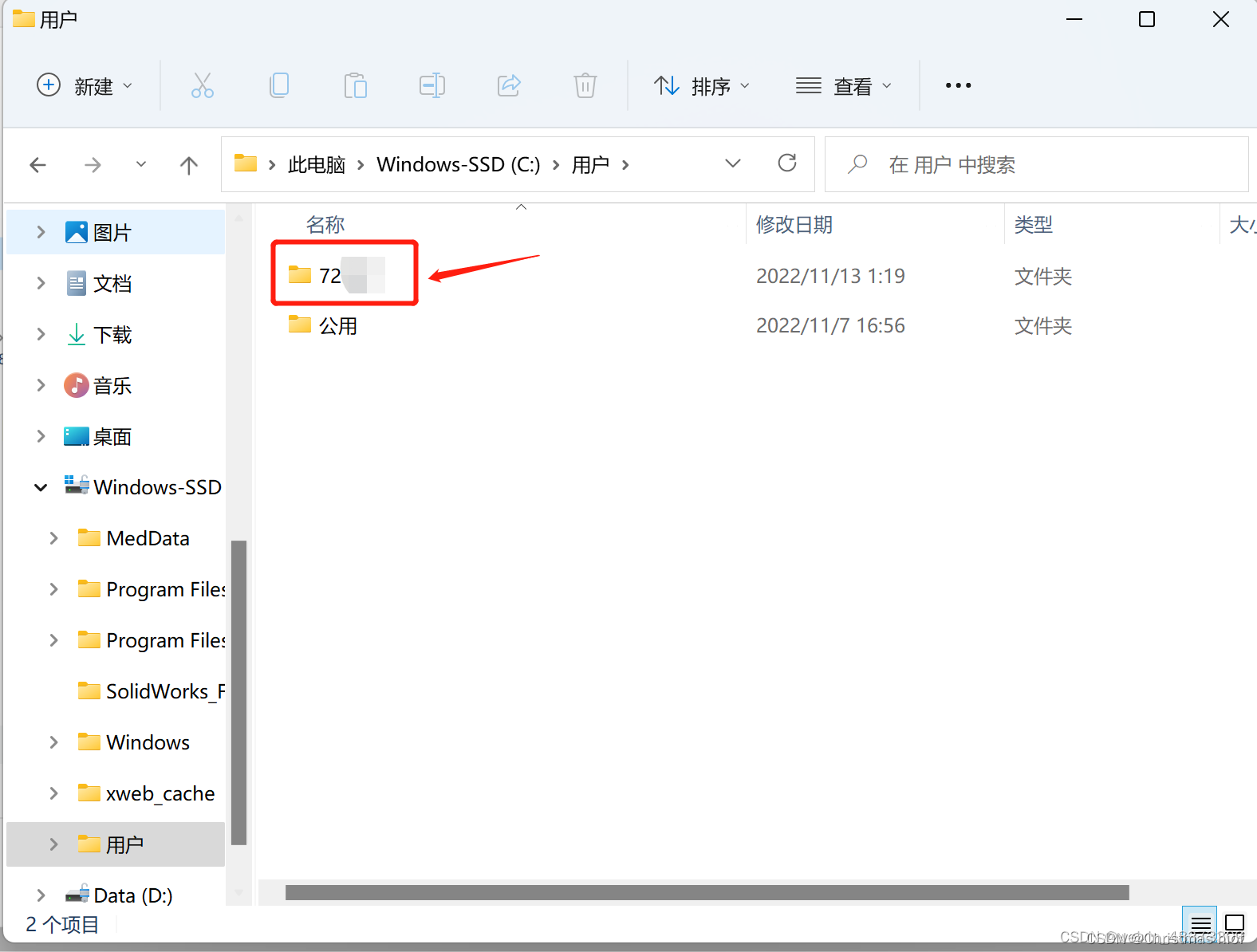Click the 2022/11/13 1:19 date cell
1257x952 pixels.
click(830, 276)
